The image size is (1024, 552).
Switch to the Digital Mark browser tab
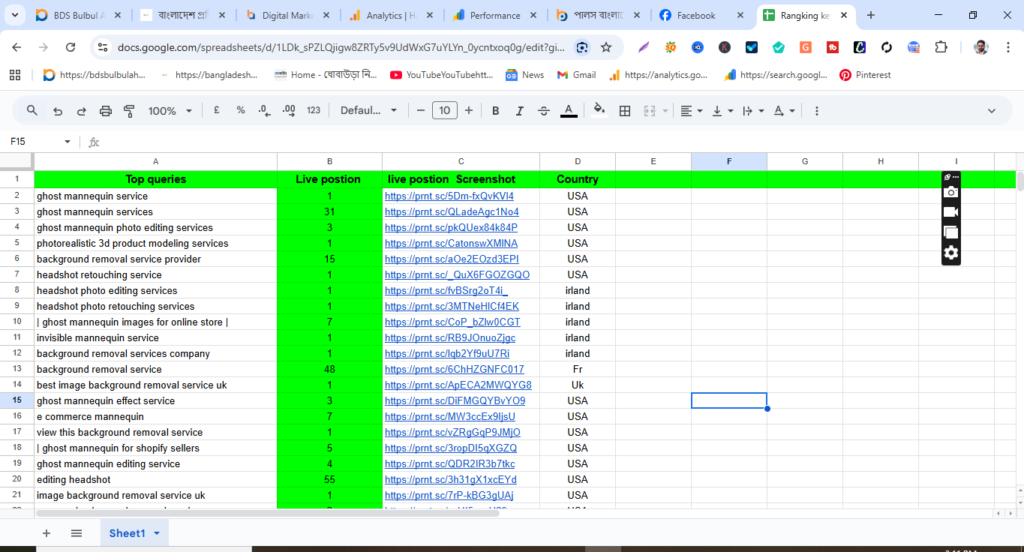pos(286,15)
